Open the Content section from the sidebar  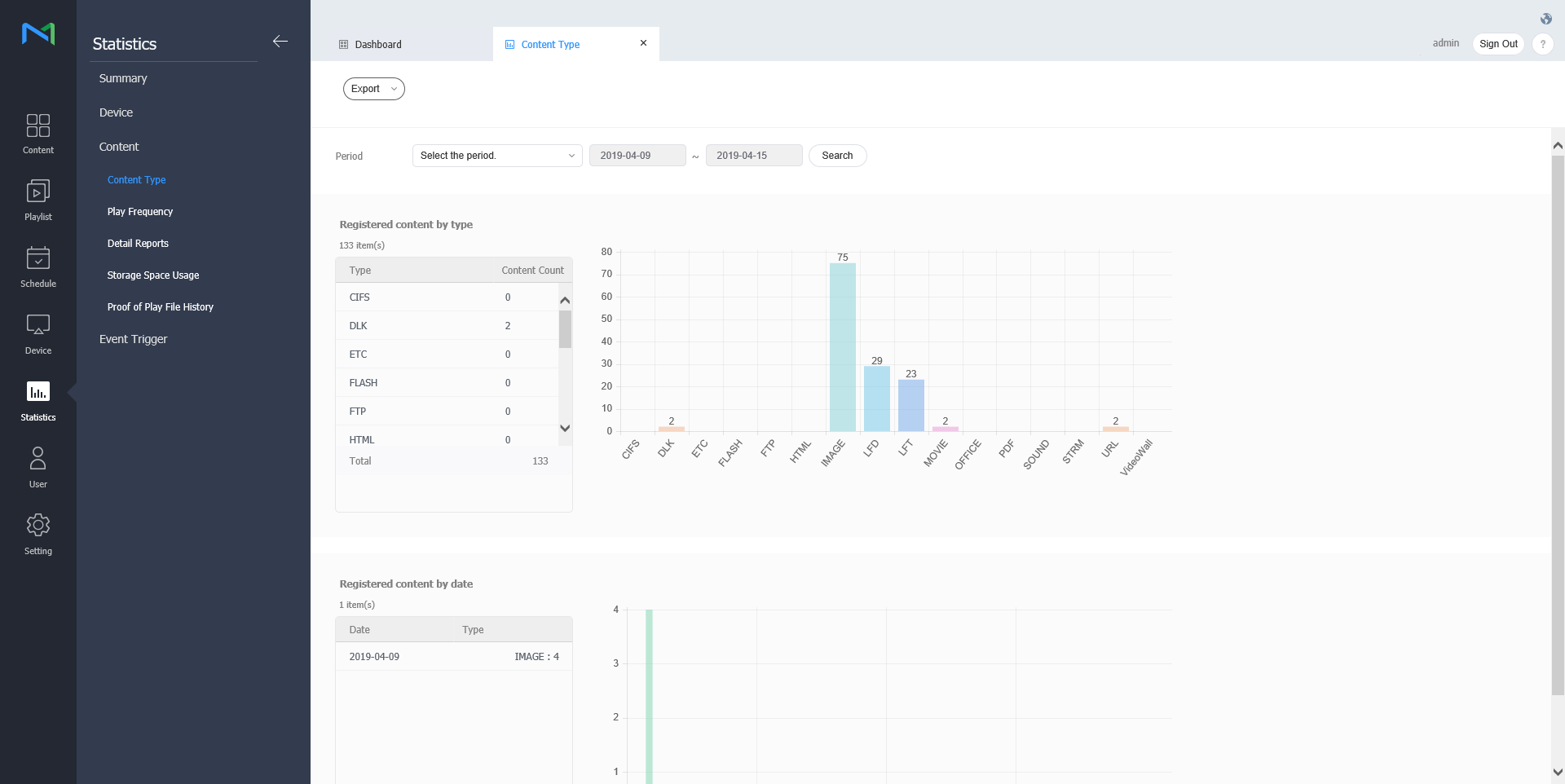click(37, 133)
